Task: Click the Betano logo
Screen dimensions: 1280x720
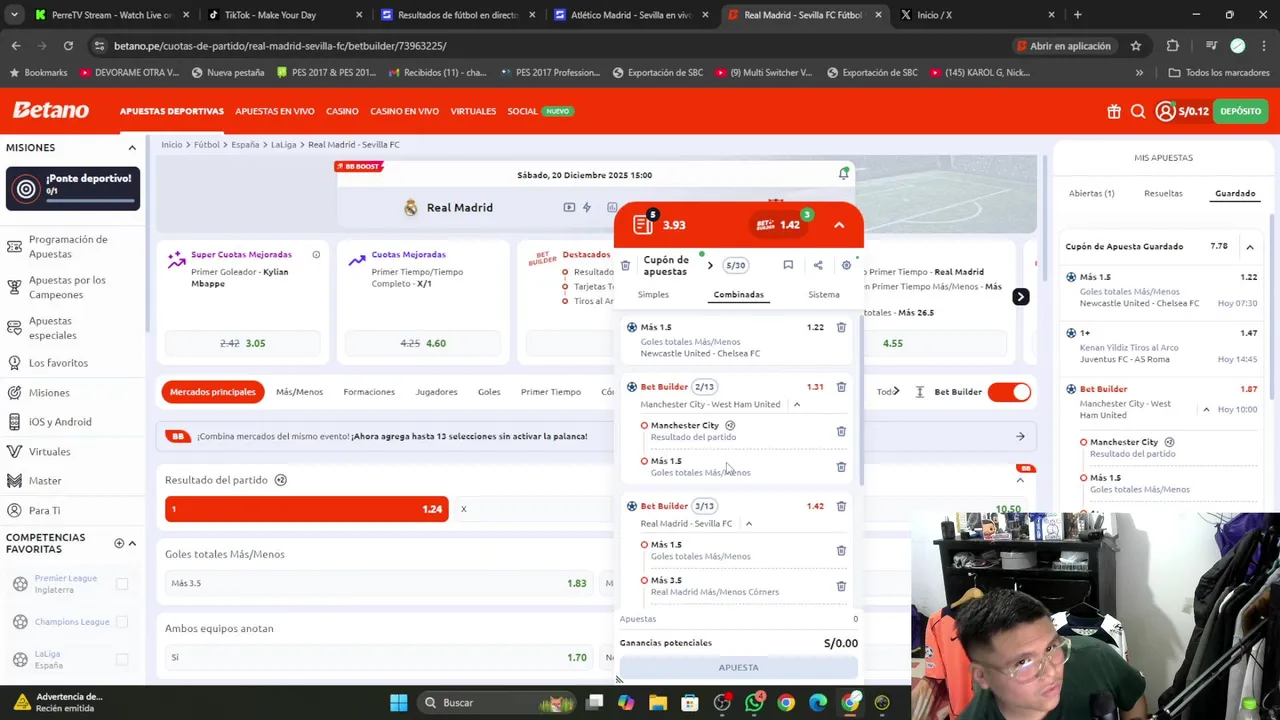Action: [50, 110]
